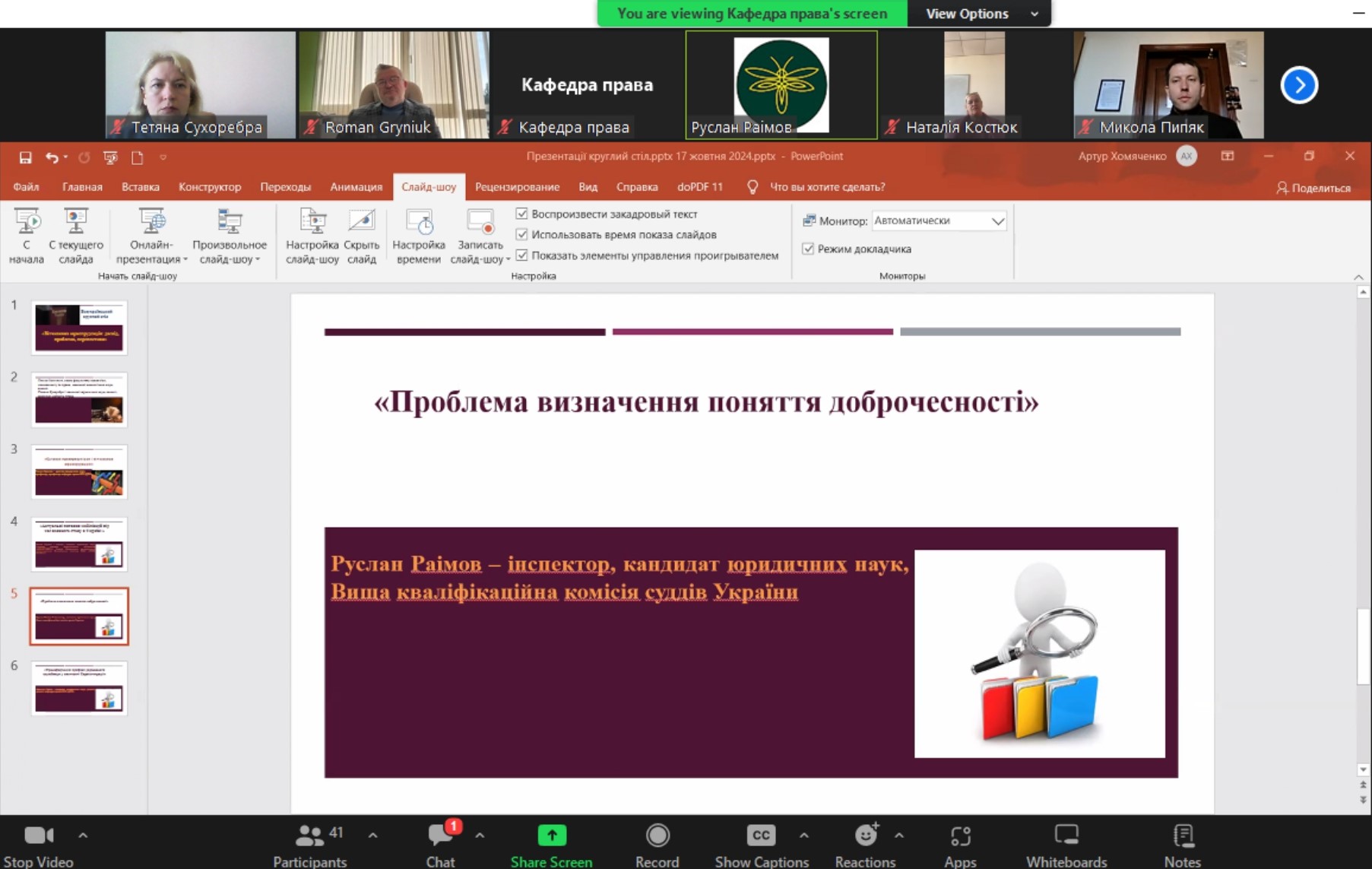The image size is (1372, 869).
Task: Click the Поделиться button
Action: point(1313,188)
